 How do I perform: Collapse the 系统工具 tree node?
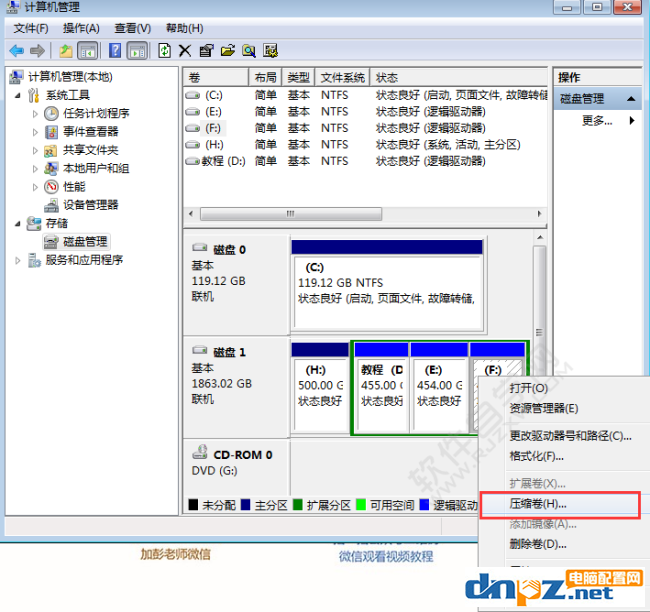pyautogui.click(x=17, y=95)
